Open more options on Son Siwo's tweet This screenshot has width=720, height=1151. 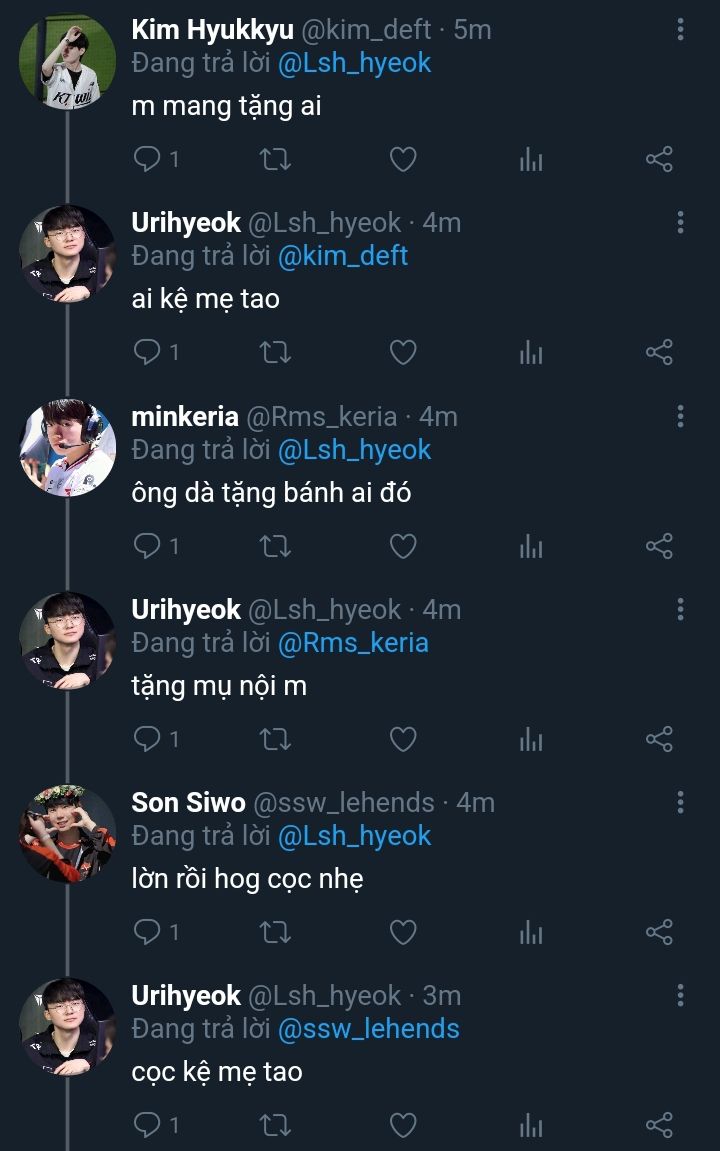[x=680, y=802]
